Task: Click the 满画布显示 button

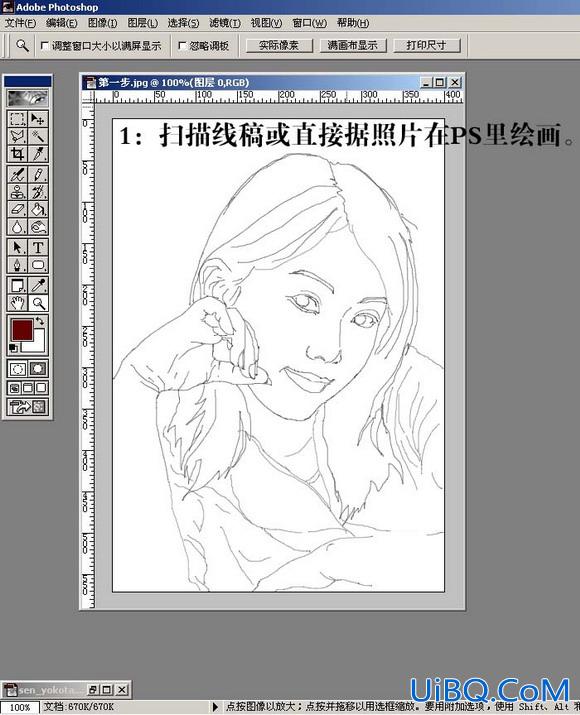Action: coord(352,45)
